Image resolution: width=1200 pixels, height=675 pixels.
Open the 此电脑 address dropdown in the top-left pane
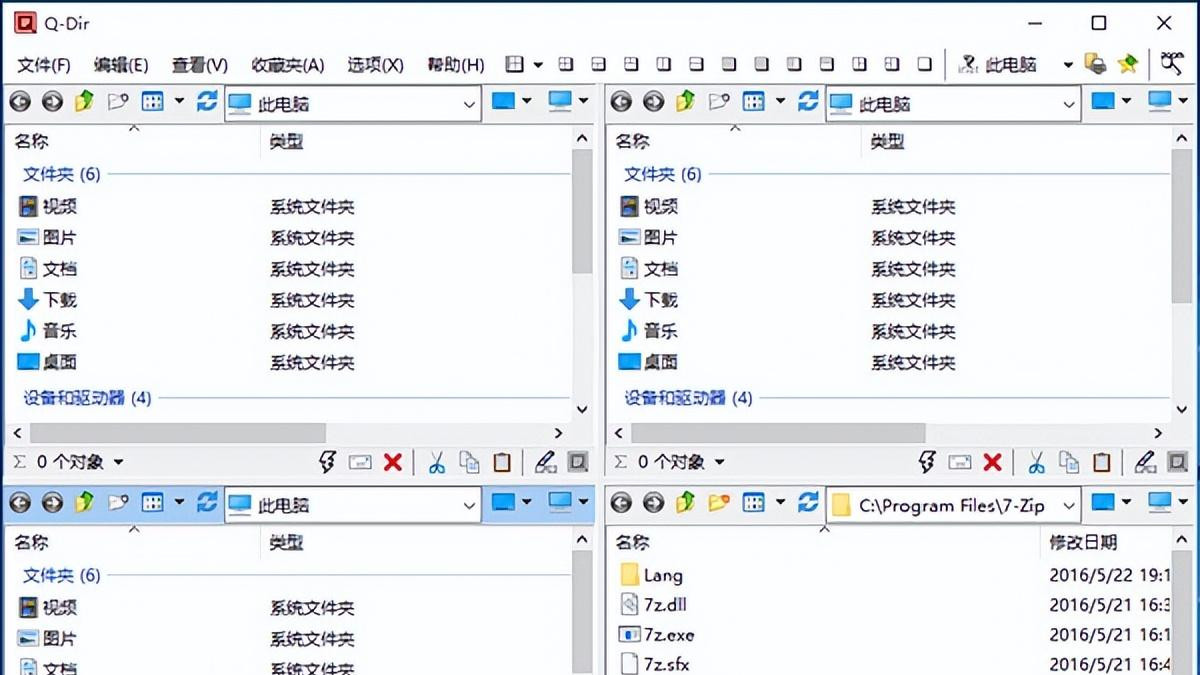point(468,103)
